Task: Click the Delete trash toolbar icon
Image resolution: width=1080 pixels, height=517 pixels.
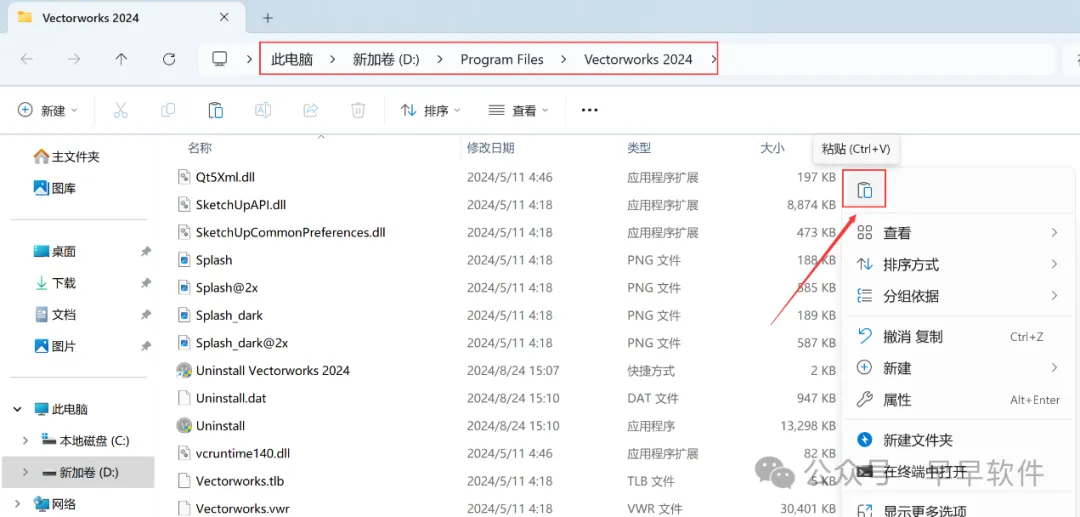Action: coord(358,110)
